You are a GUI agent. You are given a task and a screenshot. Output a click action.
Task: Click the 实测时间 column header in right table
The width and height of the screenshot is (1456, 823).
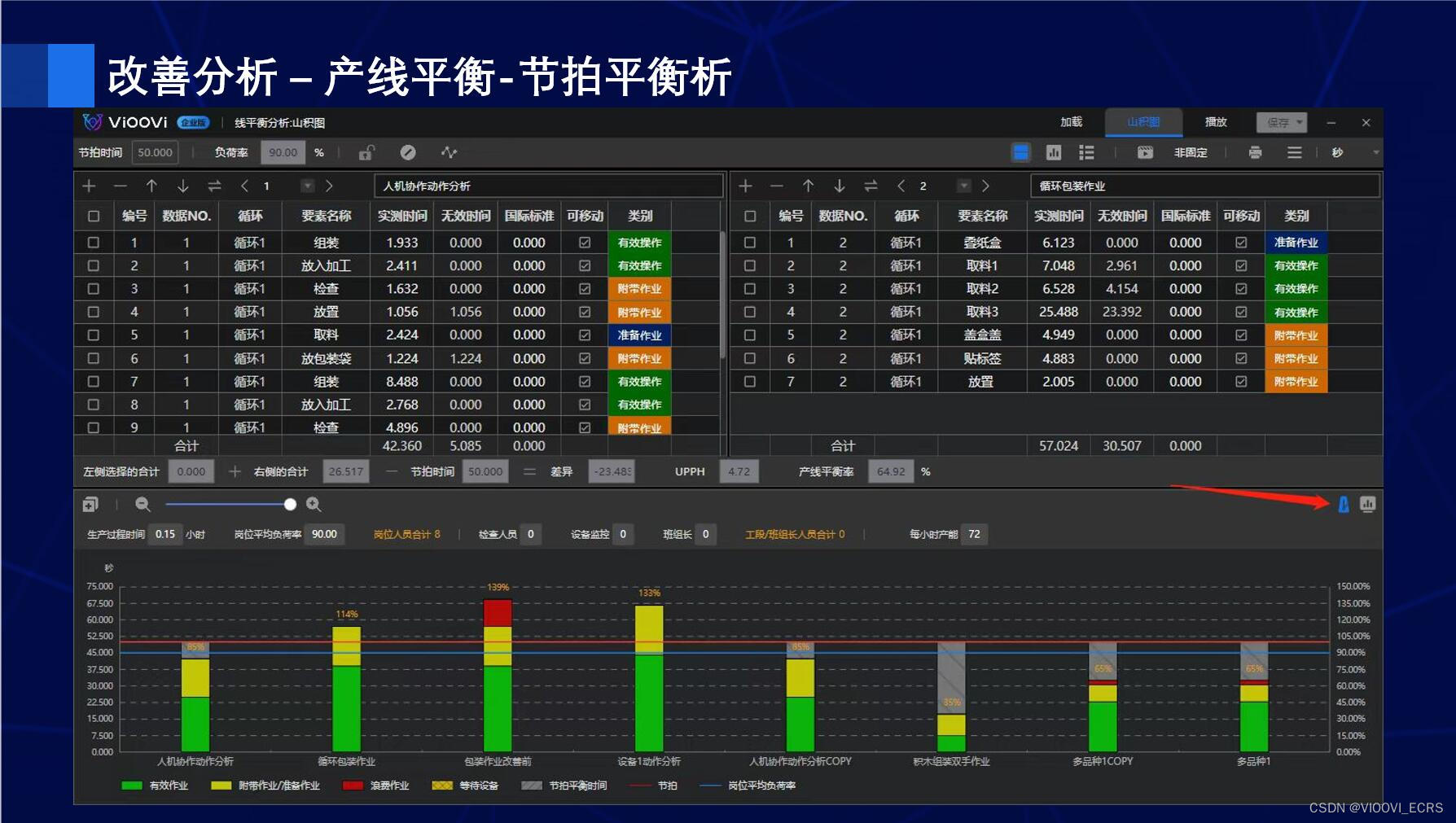[1059, 217]
